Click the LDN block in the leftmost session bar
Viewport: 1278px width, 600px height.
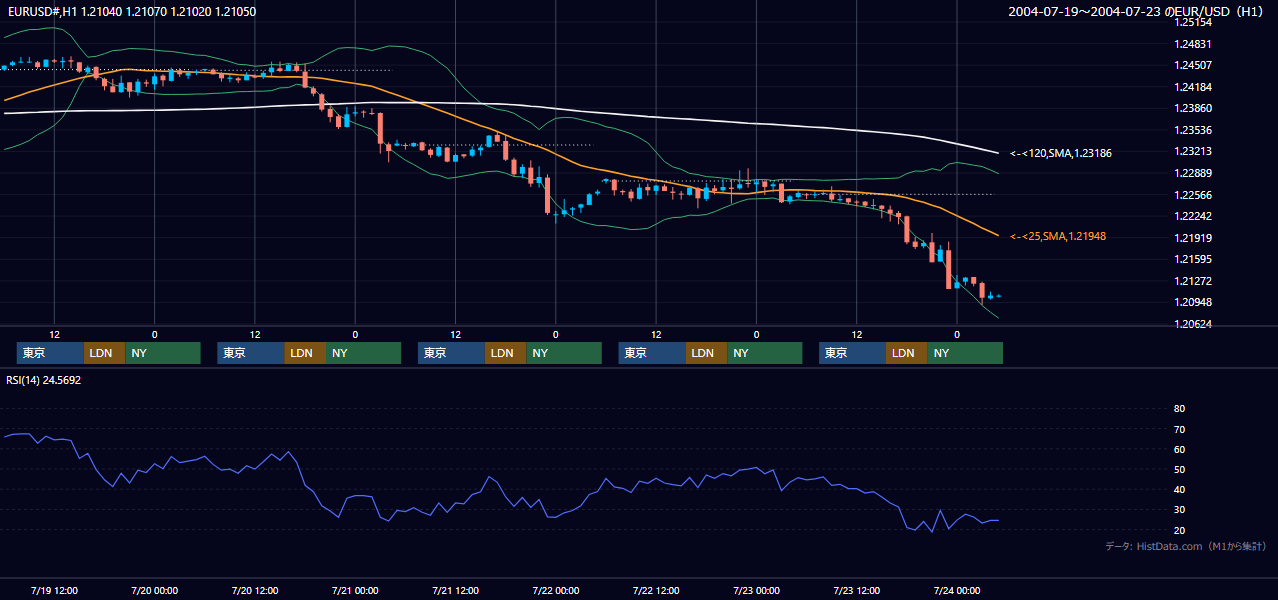tap(105, 353)
